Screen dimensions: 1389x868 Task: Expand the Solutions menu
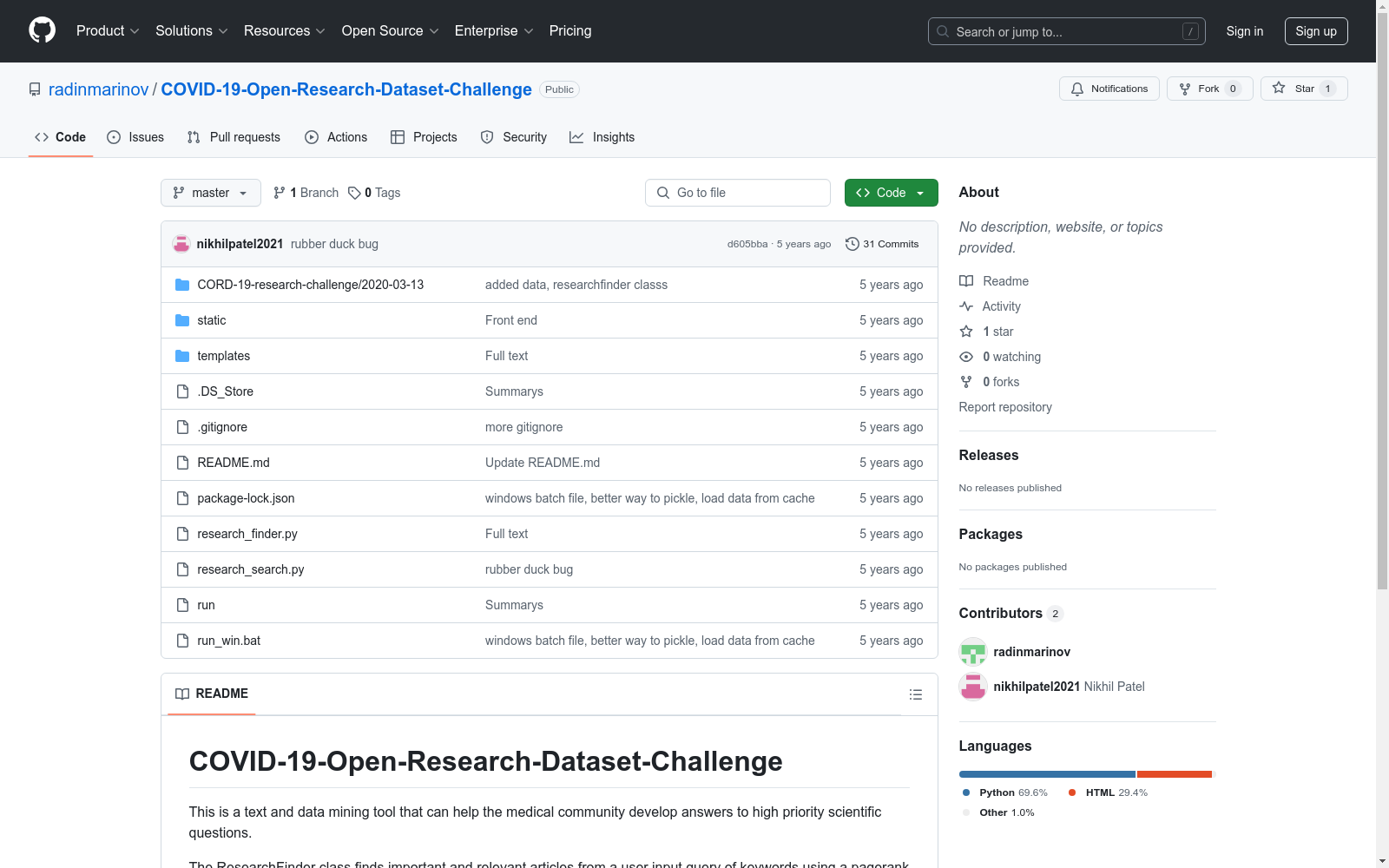tap(192, 31)
